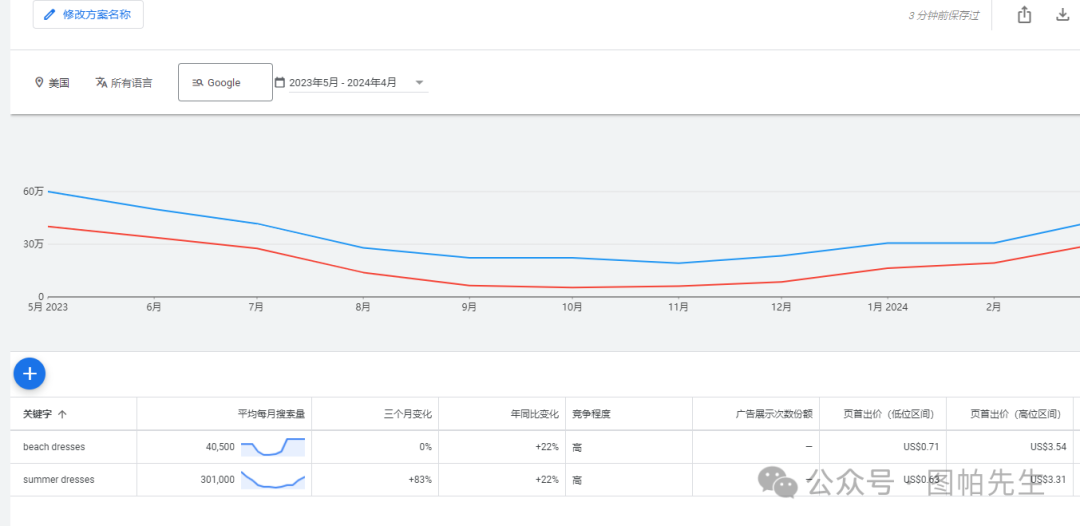Click the pencil icon beside 修改方案名称
Screen dimensions: 1080x526
(x=50, y=15)
